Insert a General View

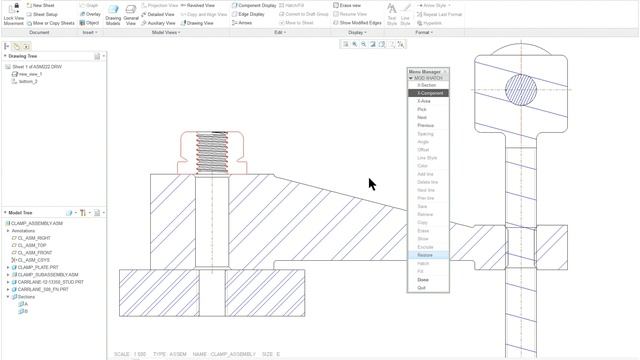131,15
